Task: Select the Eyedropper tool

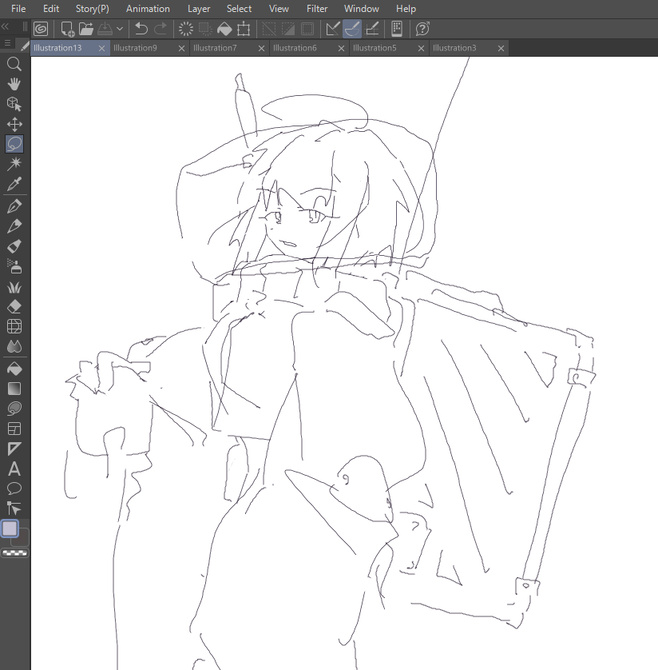Action: 14,184
